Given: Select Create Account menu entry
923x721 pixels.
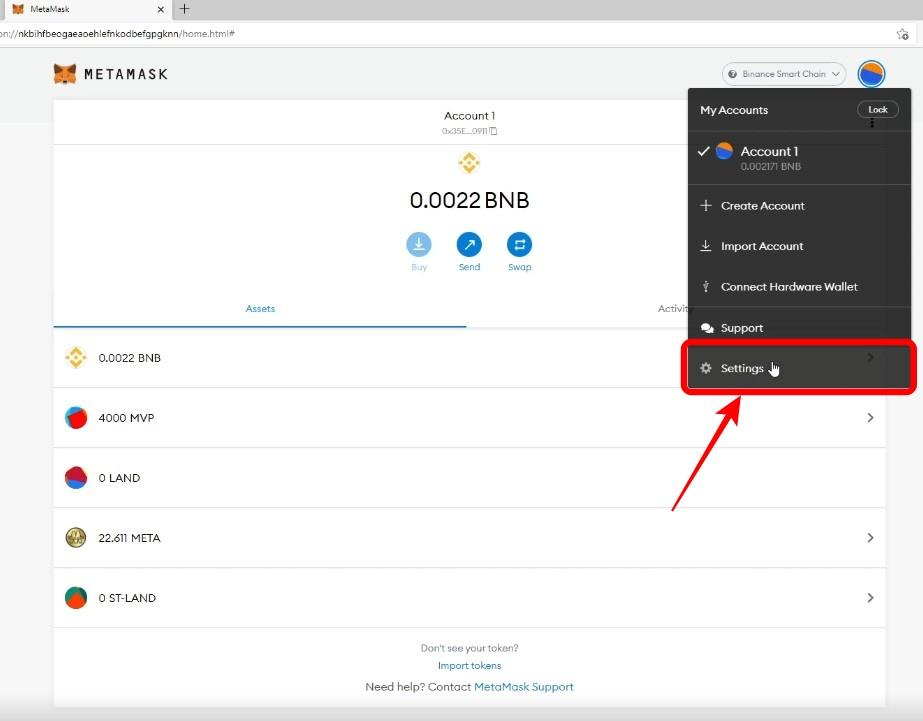Looking at the screenshot, I should coord(799,205).
